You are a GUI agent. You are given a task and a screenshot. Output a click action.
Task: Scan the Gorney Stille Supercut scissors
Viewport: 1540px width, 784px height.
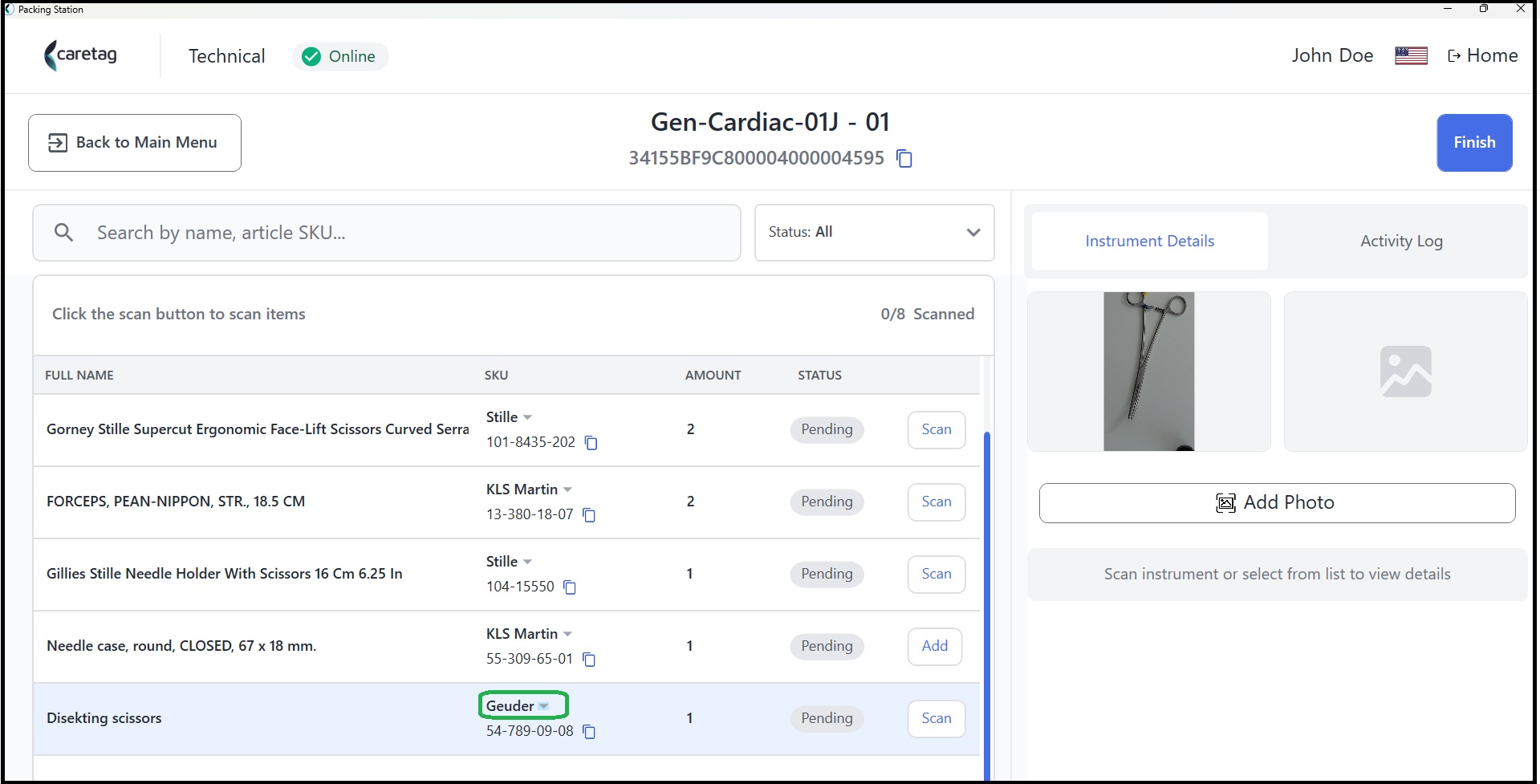point(937,429)
